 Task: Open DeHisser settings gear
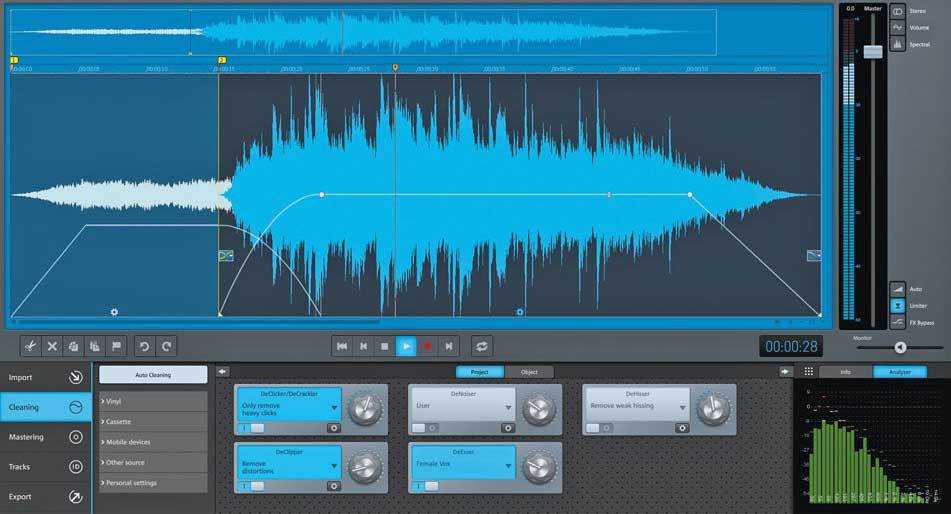(x=682, y=428)
